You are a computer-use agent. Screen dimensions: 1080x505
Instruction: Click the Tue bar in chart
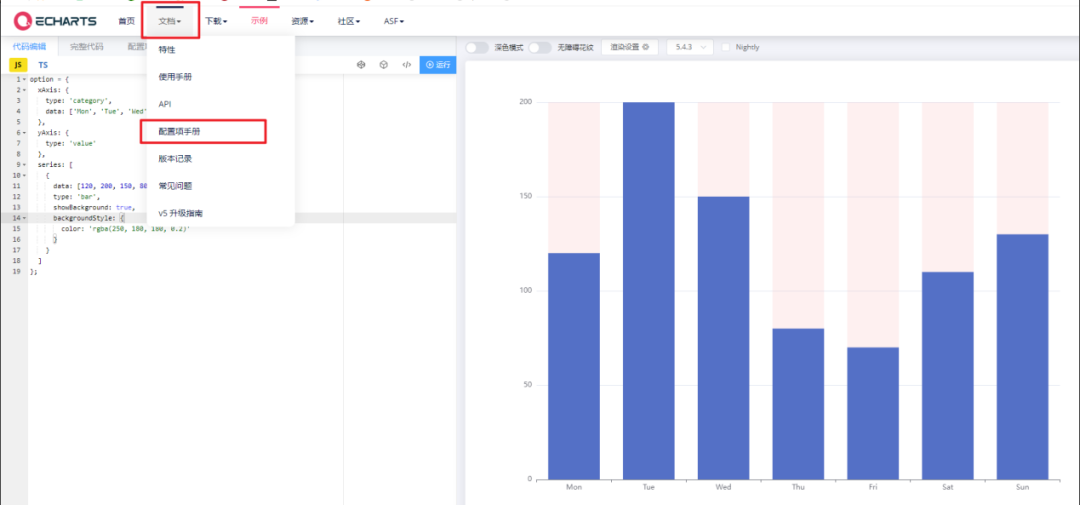649,291
